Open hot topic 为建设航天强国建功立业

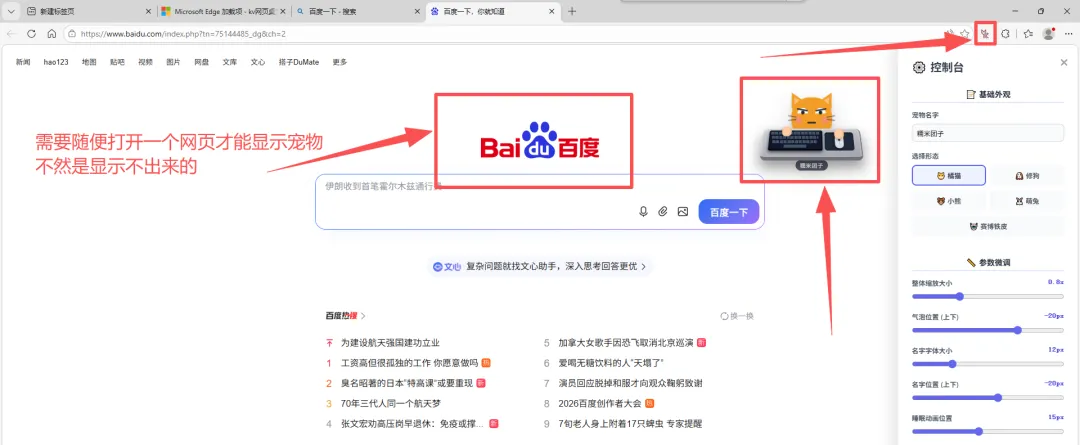point(390,343)
